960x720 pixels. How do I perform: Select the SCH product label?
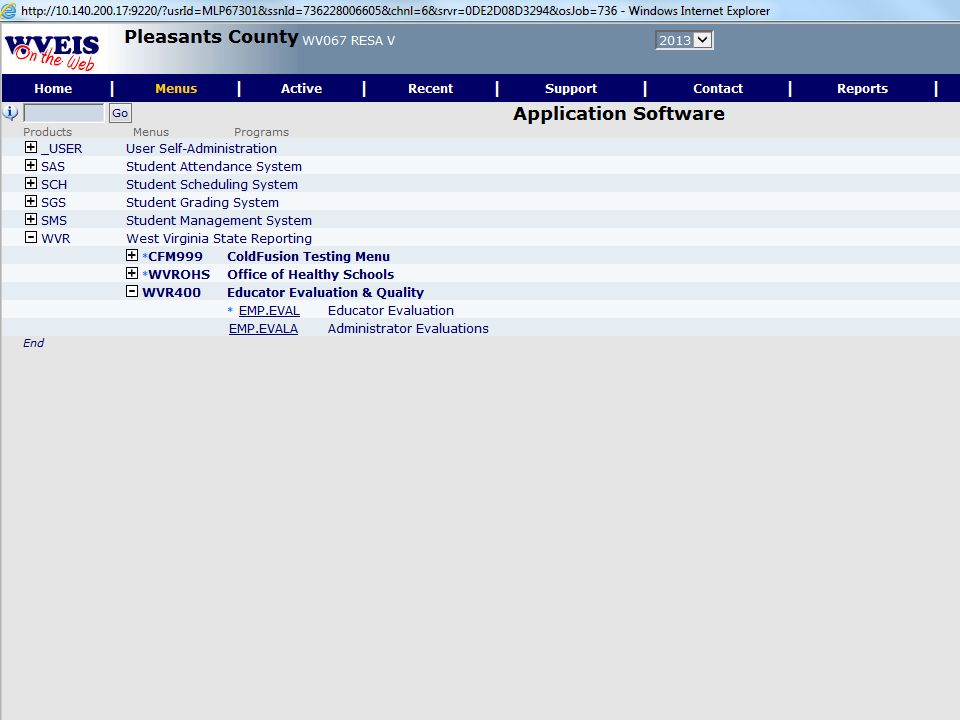[54, 184]
